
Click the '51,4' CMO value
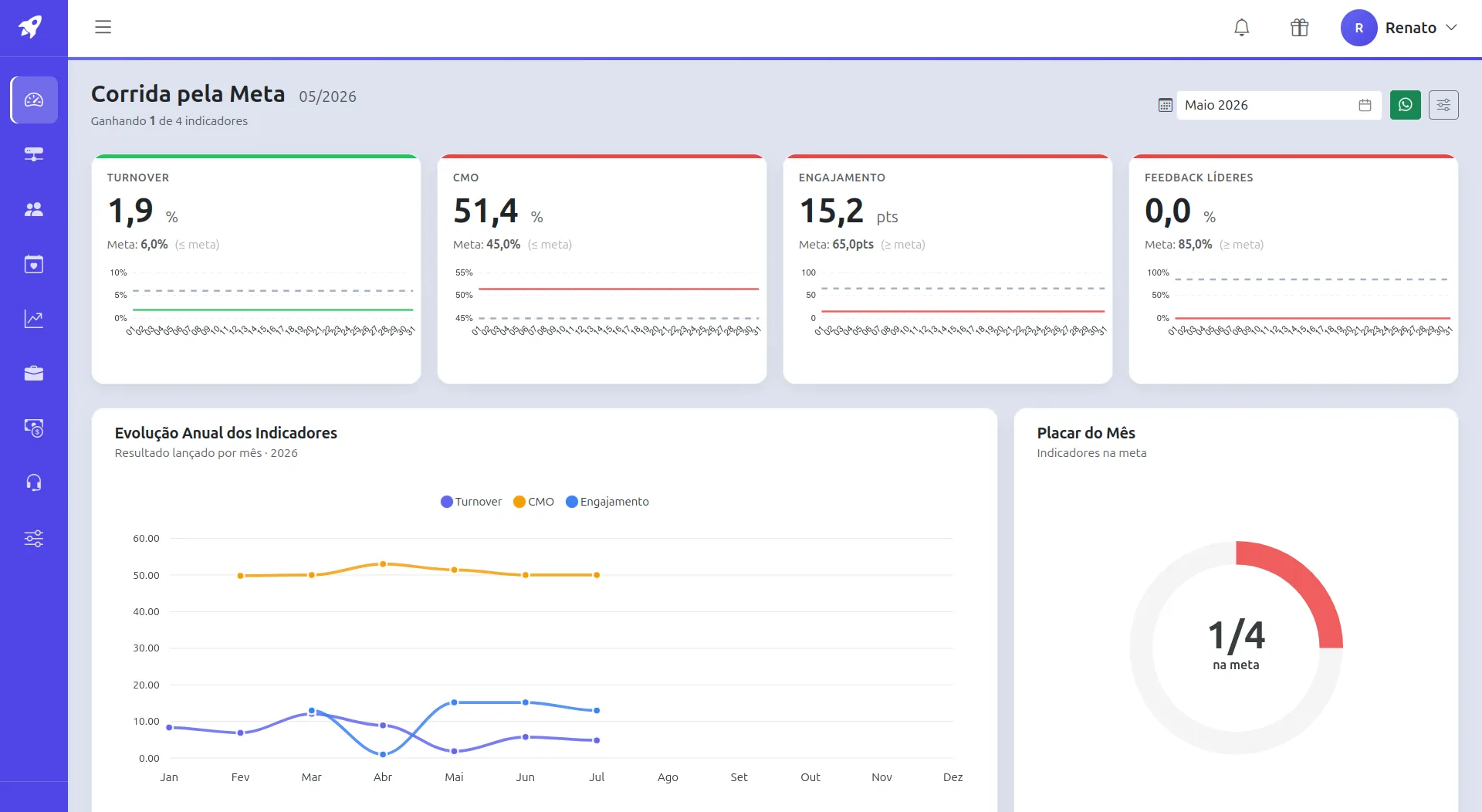tap(486, 211)
